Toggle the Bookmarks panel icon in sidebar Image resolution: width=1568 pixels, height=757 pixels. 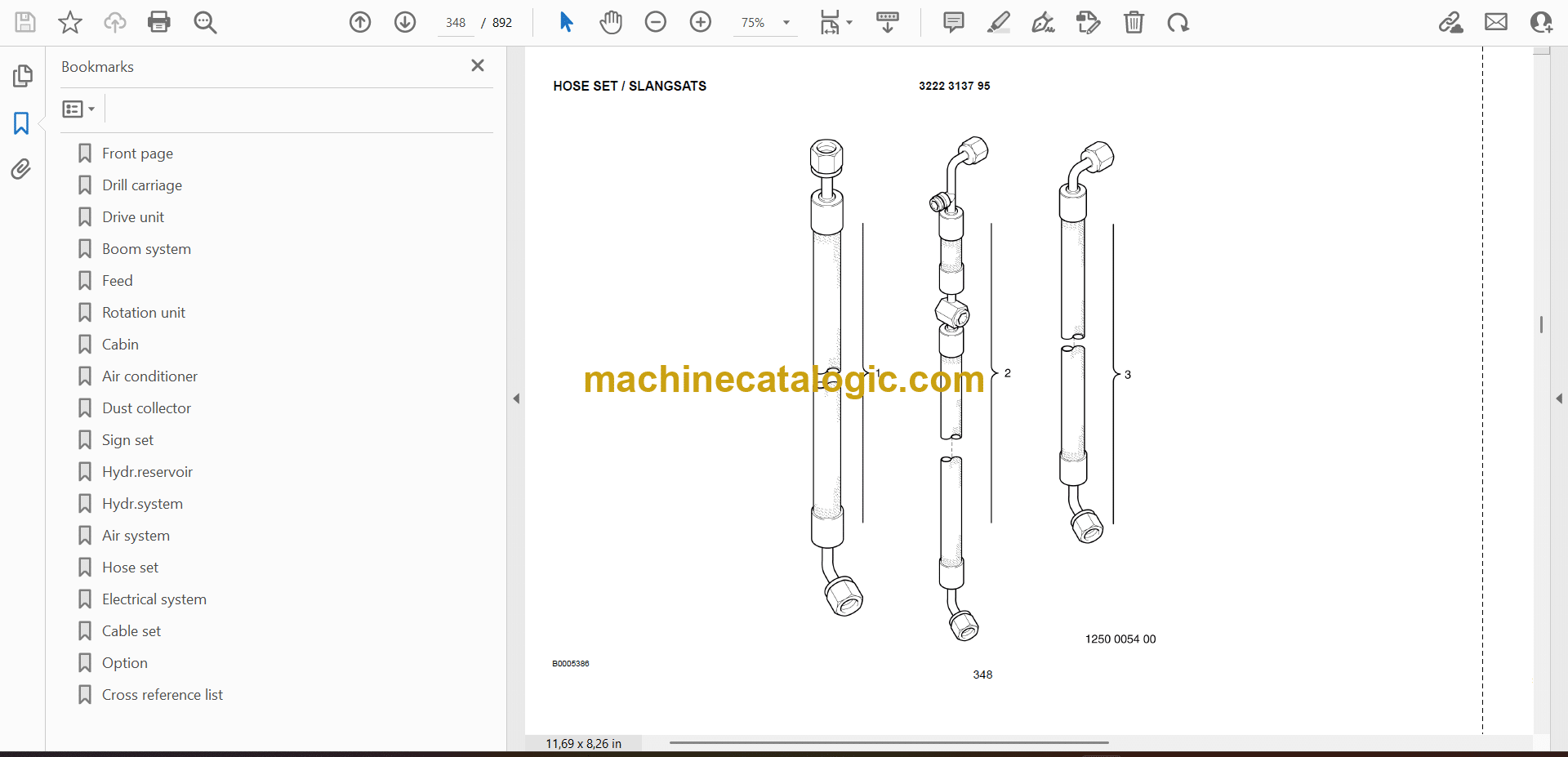click(x=21, y=123)
